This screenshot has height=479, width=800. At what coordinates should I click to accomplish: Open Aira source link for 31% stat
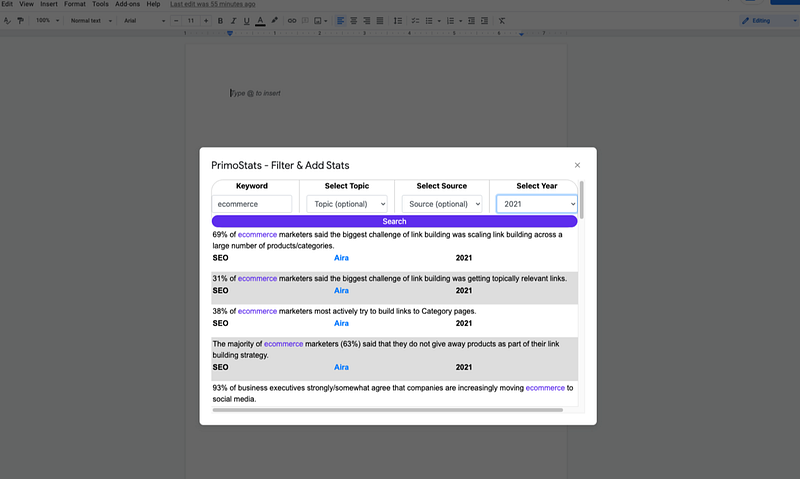(341, 291)
